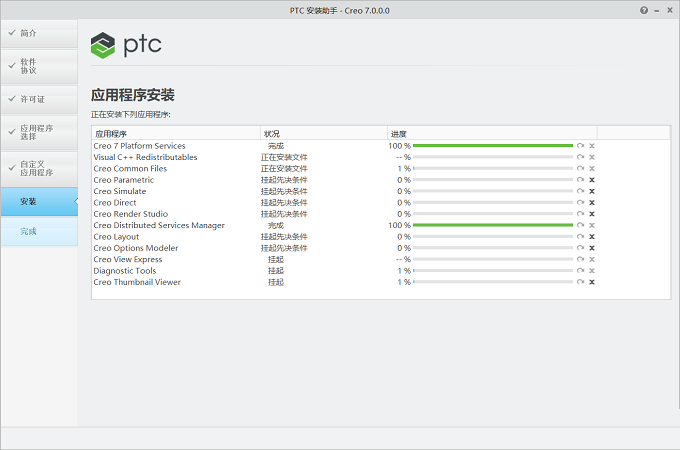Cancel Creo Render Studio installation

click(592, 214)
